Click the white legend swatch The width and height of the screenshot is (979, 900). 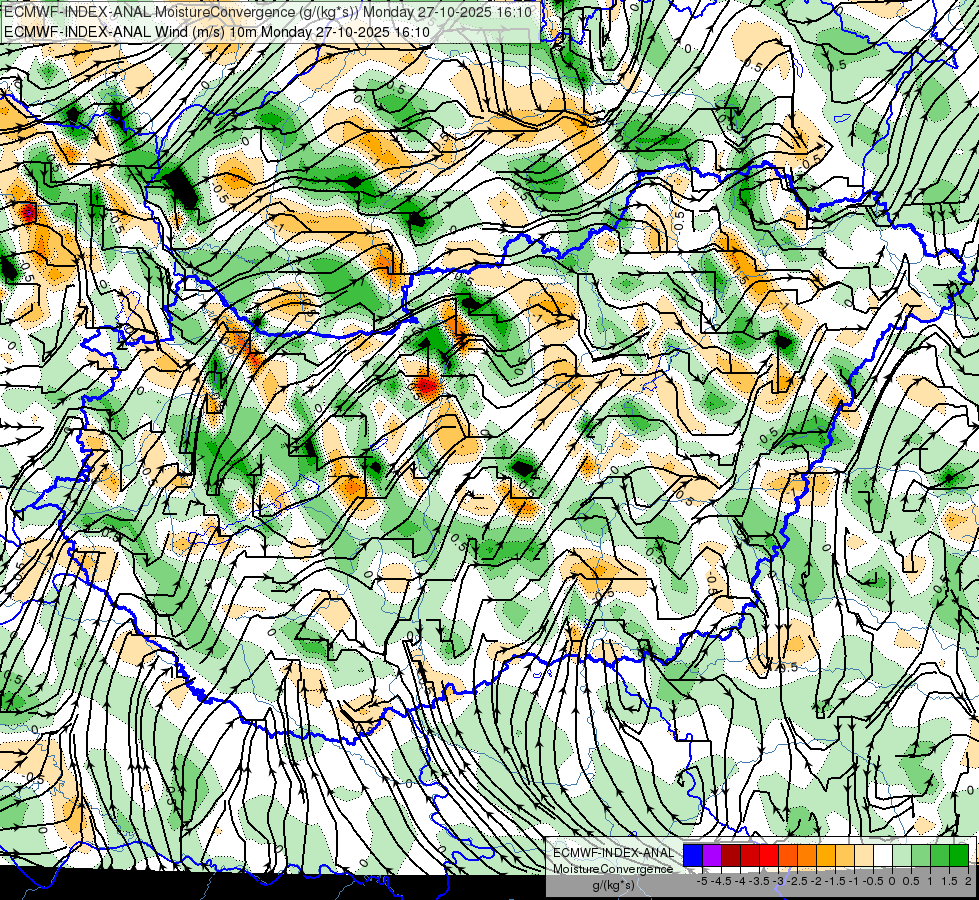(x=883, y=855)
